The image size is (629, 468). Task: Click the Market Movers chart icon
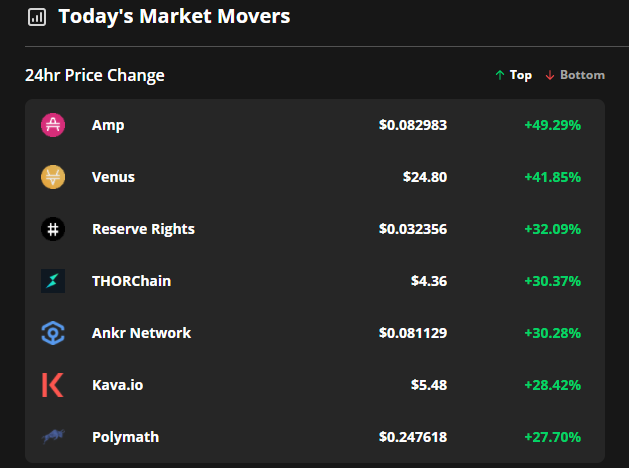(37, 17)
